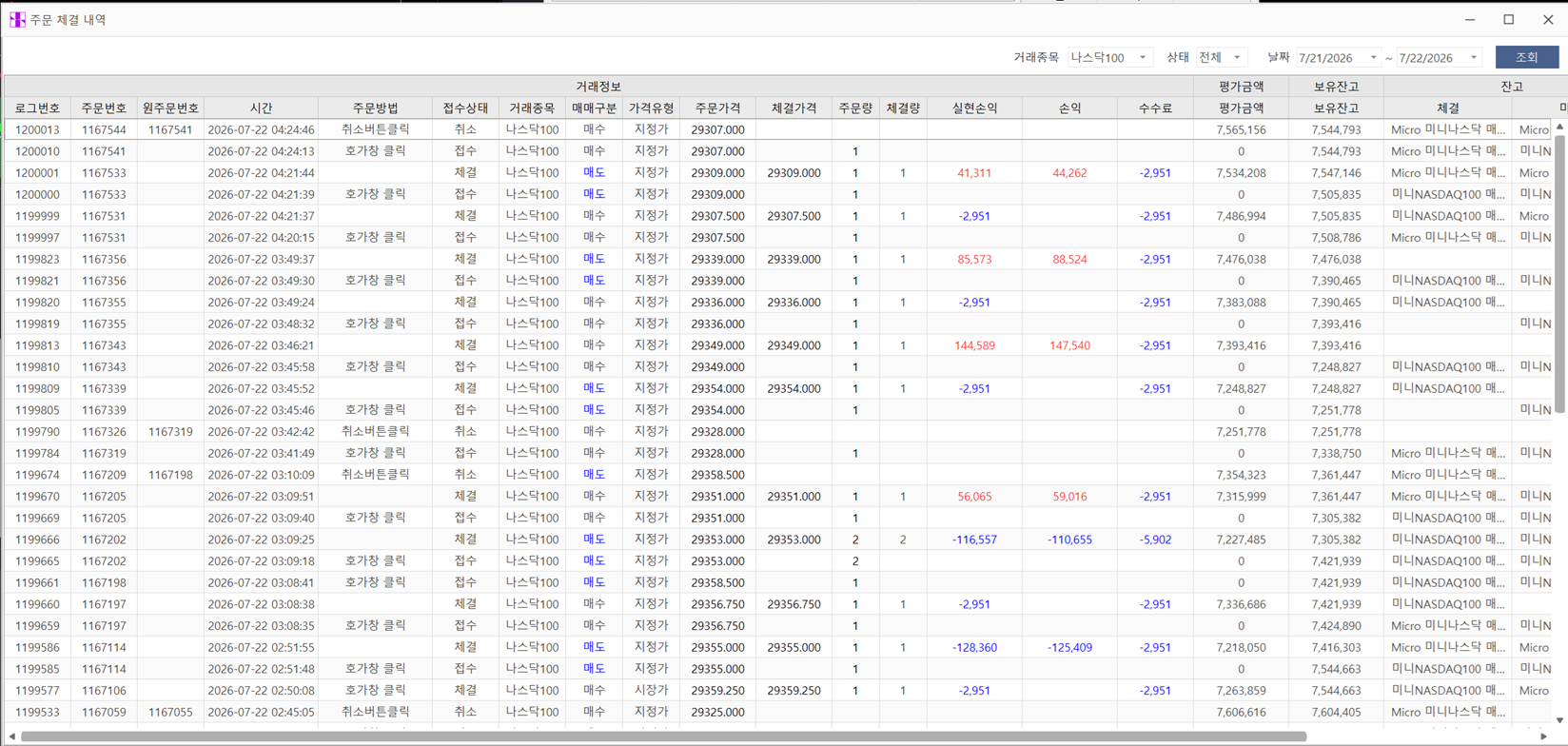
Task: Click the fill price 29356.750 cell
Action: [x=794, y=604]
